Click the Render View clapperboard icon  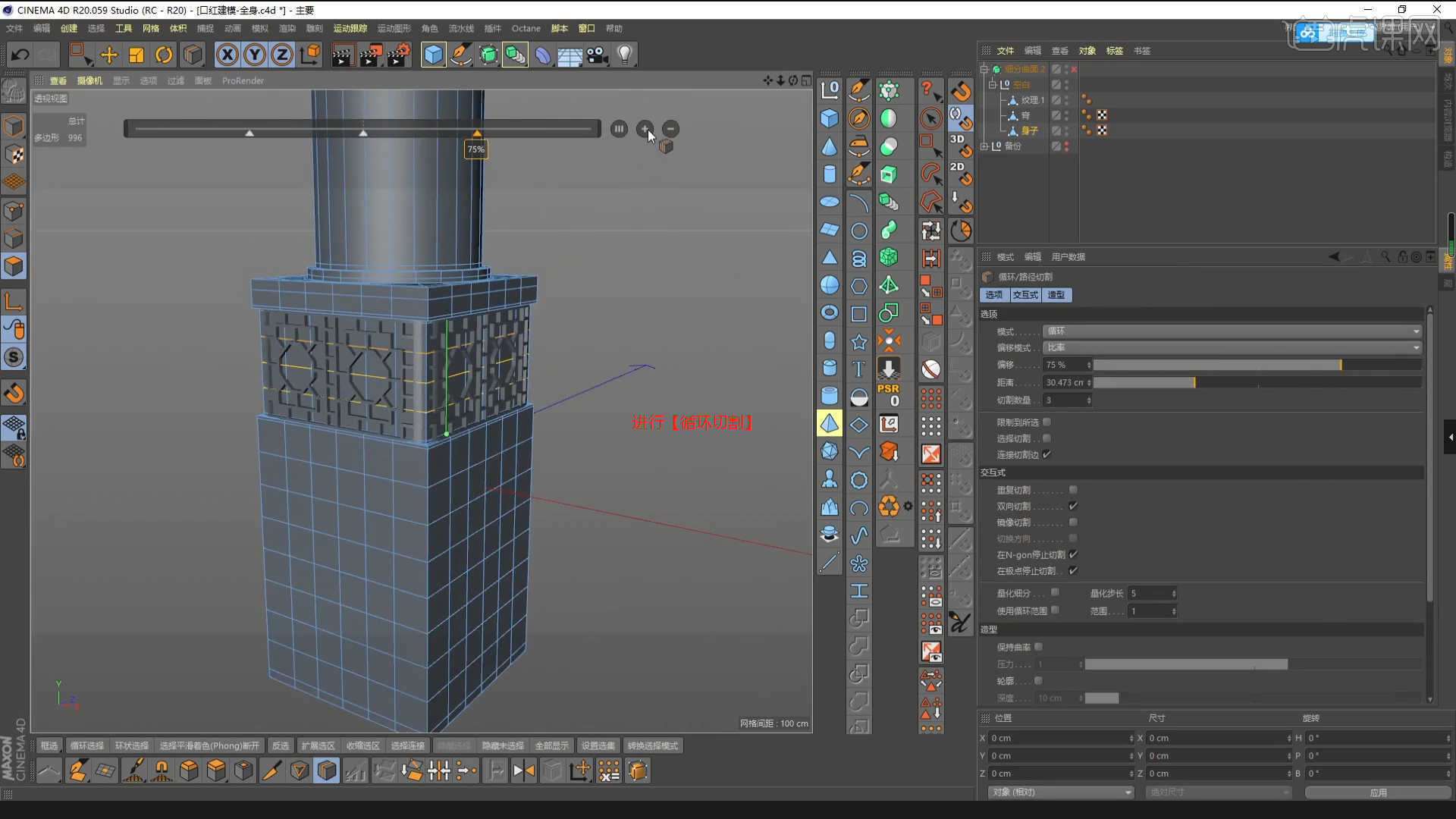click(x=342, y=55)
